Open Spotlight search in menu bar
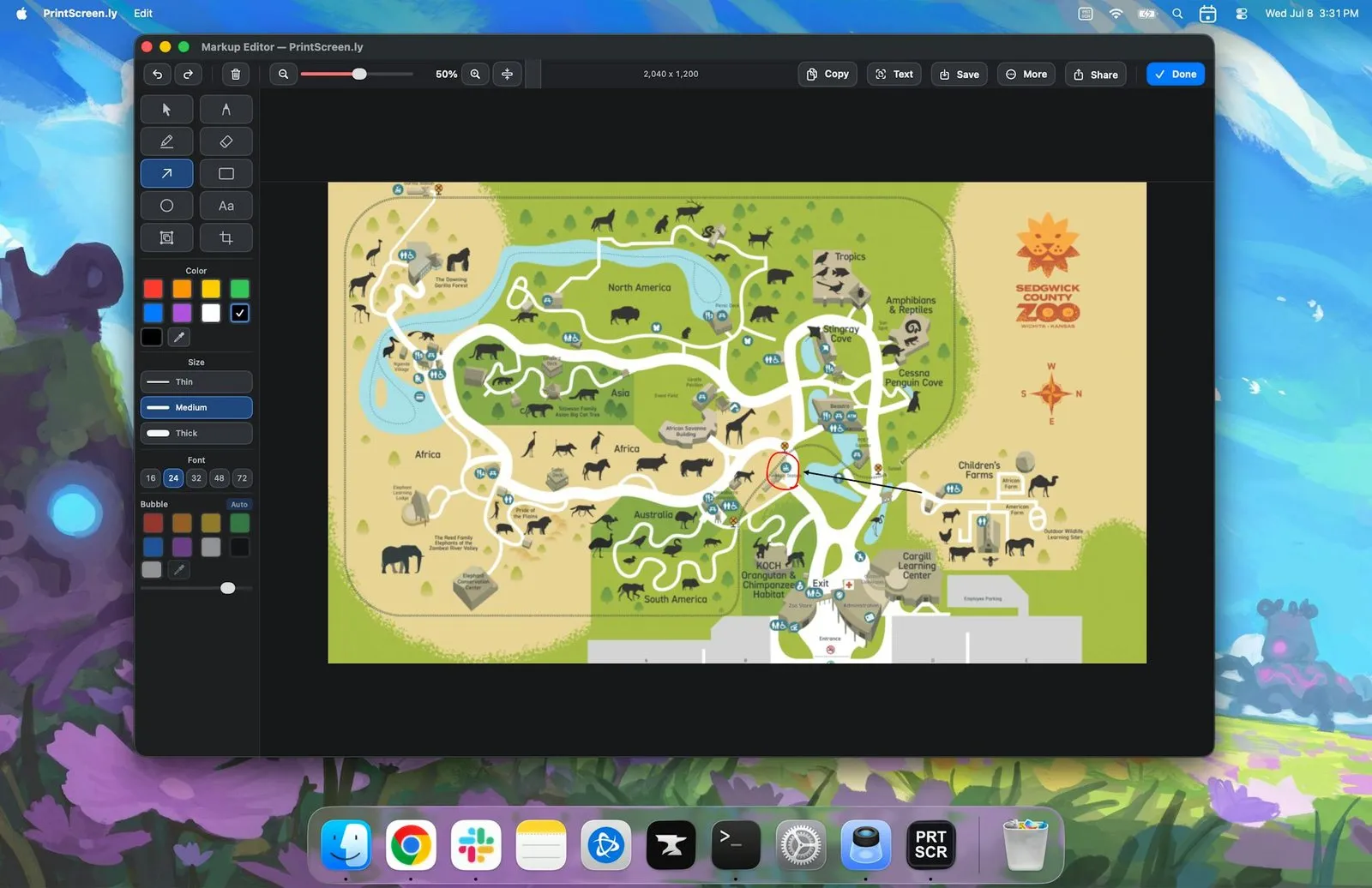The height and width of the screenshot is (888, 1372). point(1178,14)
